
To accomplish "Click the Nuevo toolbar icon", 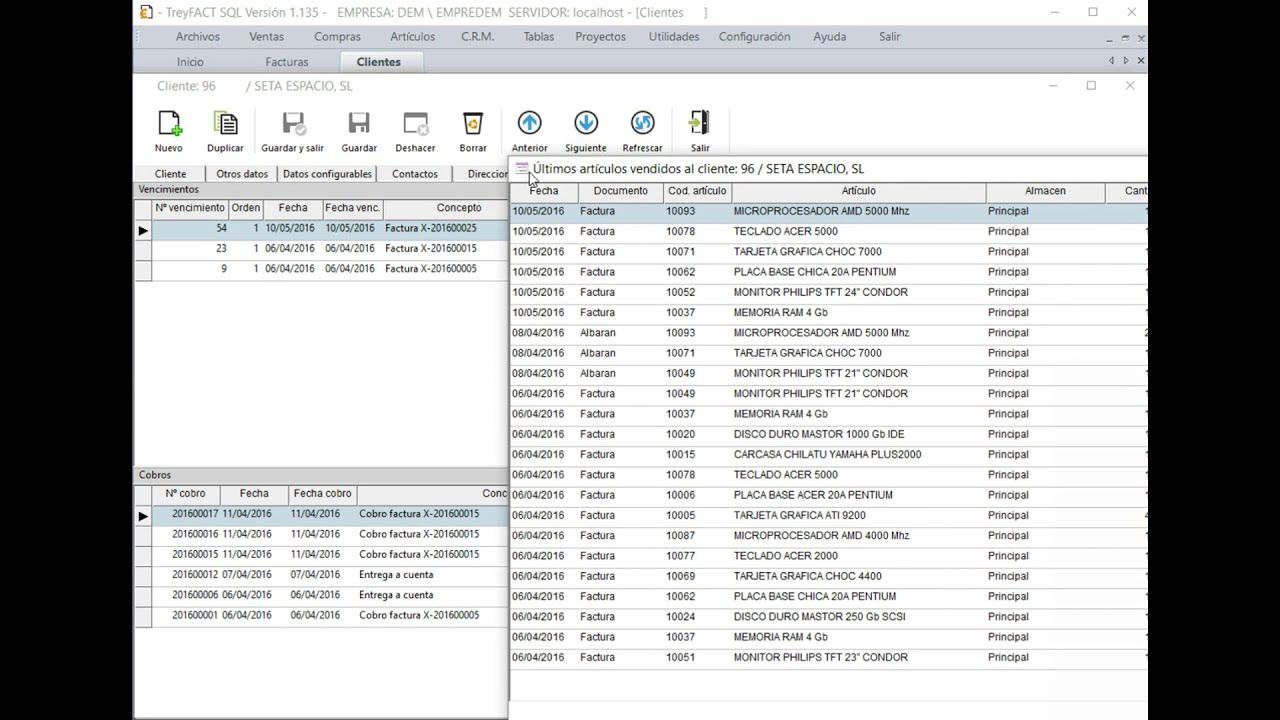I will [169, 124].
